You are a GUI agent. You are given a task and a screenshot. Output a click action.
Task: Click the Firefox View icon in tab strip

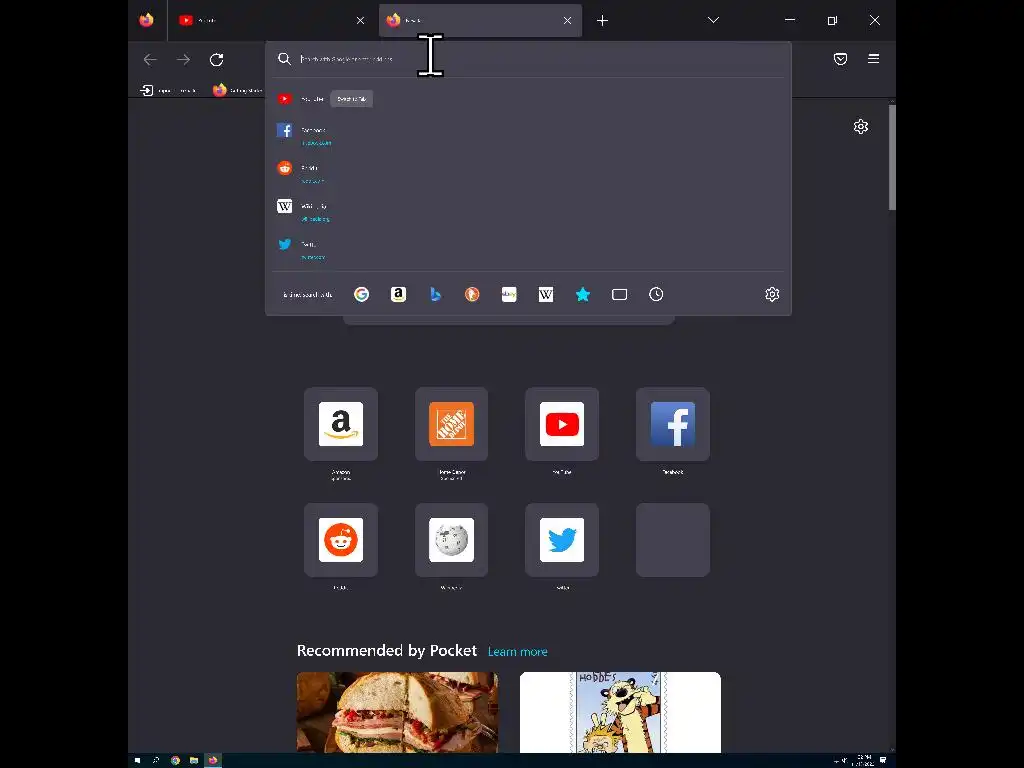(146, 20)
